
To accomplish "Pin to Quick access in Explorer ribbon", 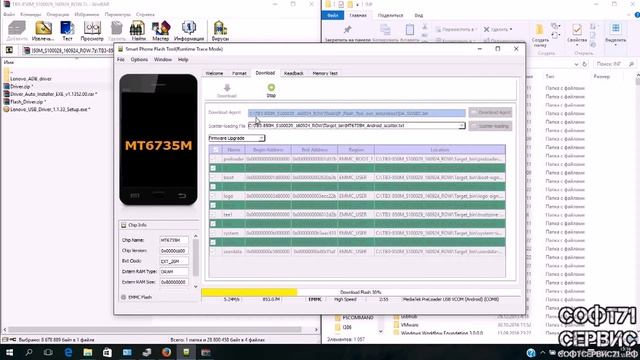I will point(347,30).
